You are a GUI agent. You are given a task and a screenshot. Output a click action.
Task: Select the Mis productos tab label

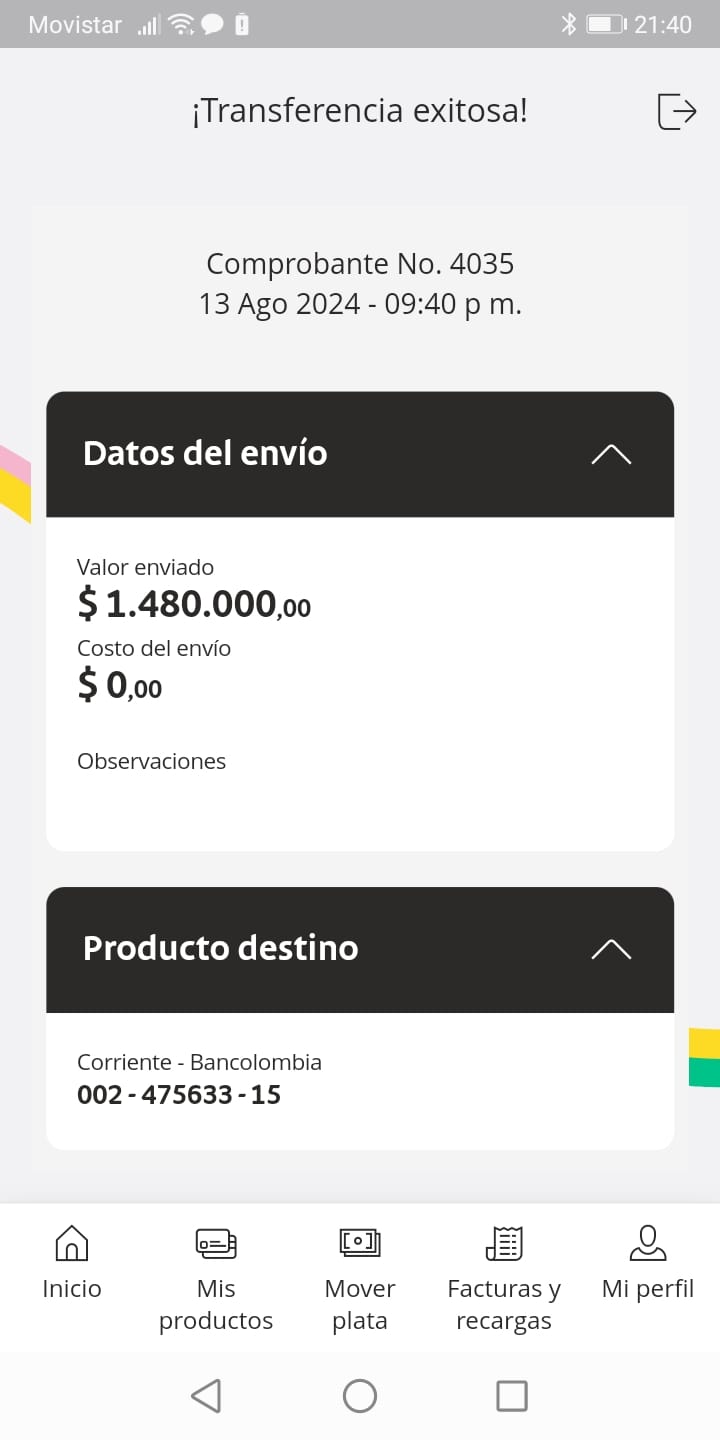(x=216, y=1304)
